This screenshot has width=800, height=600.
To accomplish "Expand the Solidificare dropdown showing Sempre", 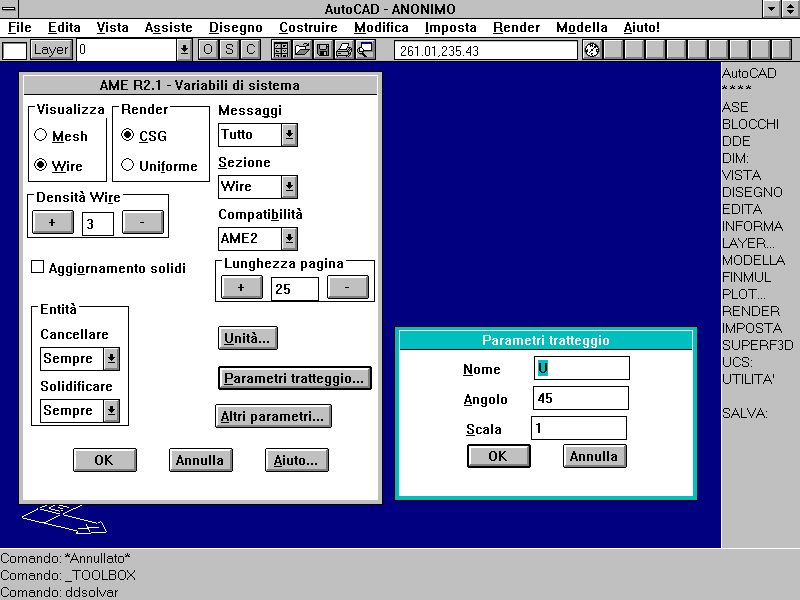I will click(x=111, y=411).
